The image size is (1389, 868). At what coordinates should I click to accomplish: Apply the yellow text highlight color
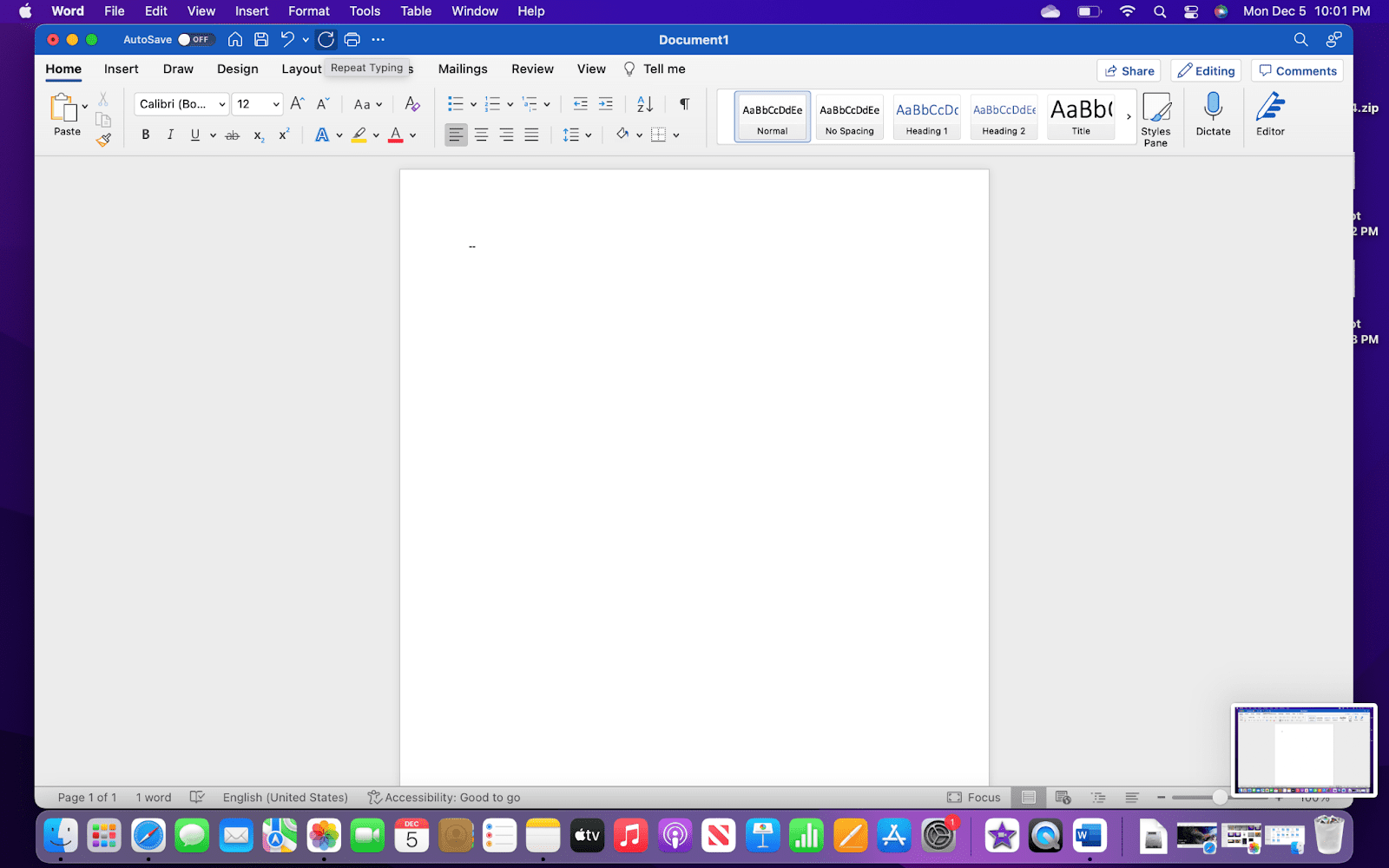359,135
